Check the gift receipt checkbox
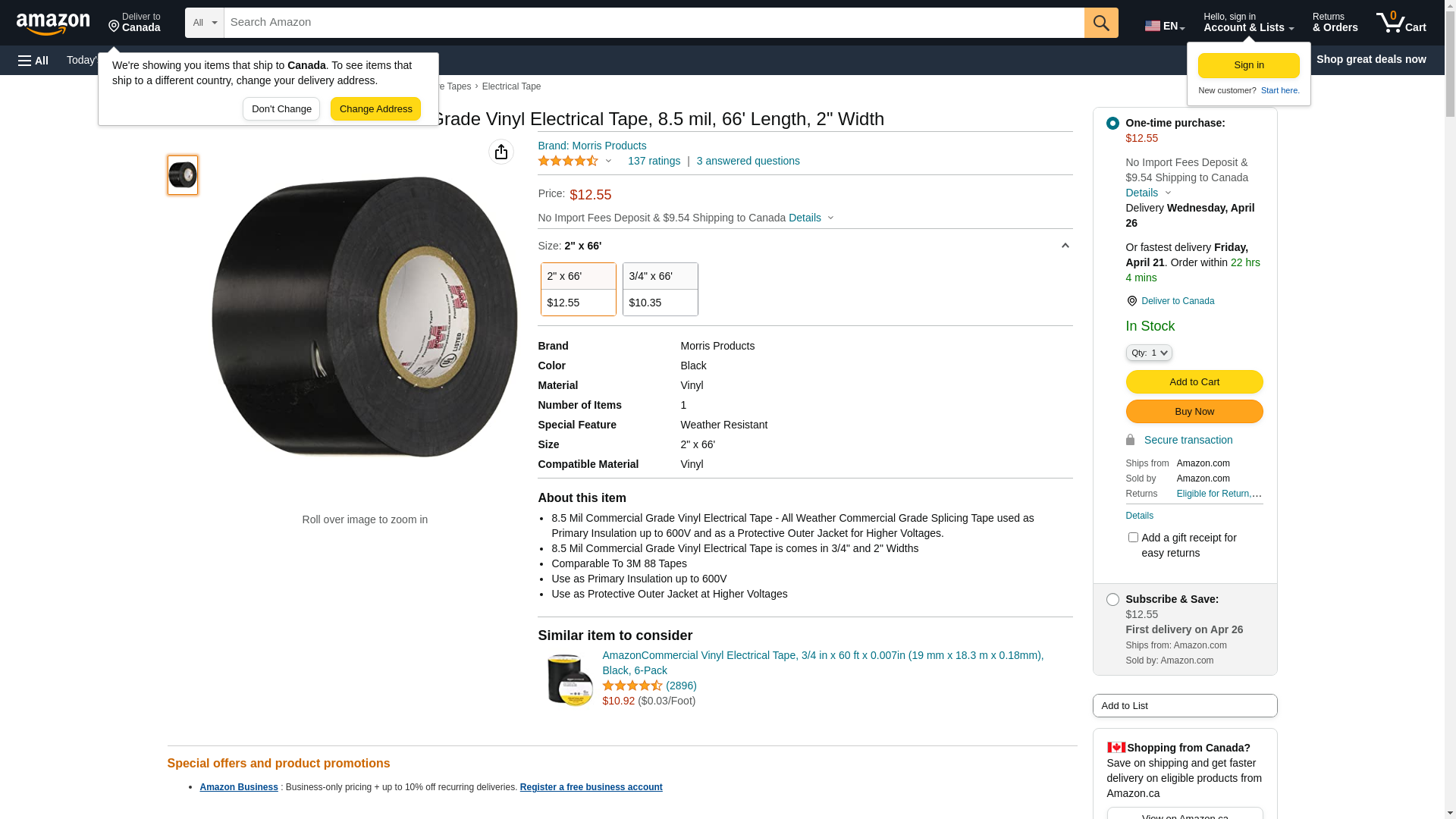The image size is (1456, 819). pyautogui.click(x=1133, y=538)
